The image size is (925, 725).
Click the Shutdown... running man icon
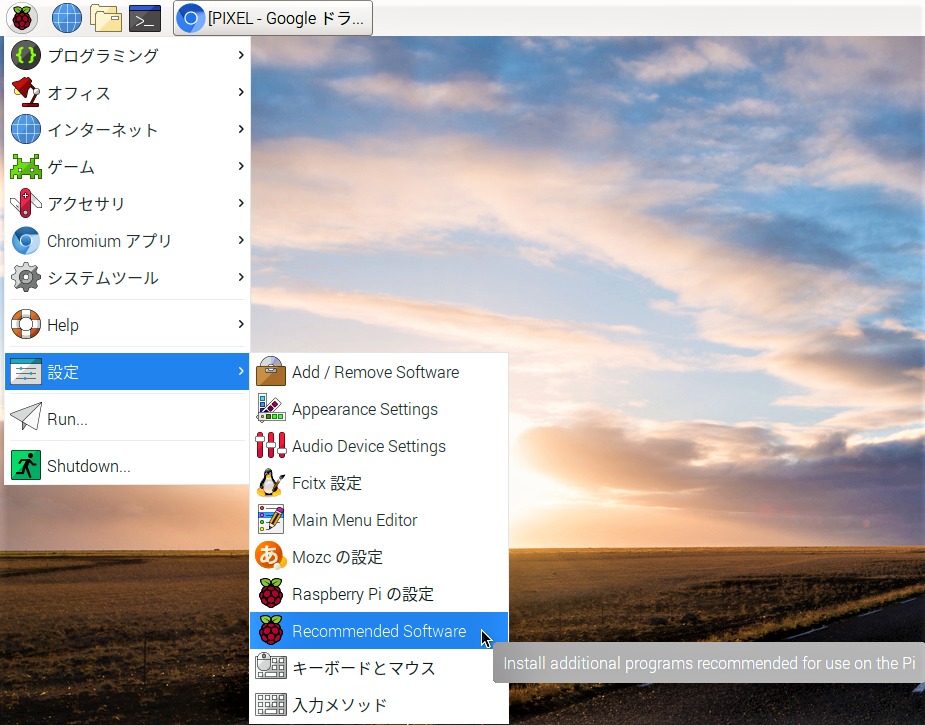(26, 465)
